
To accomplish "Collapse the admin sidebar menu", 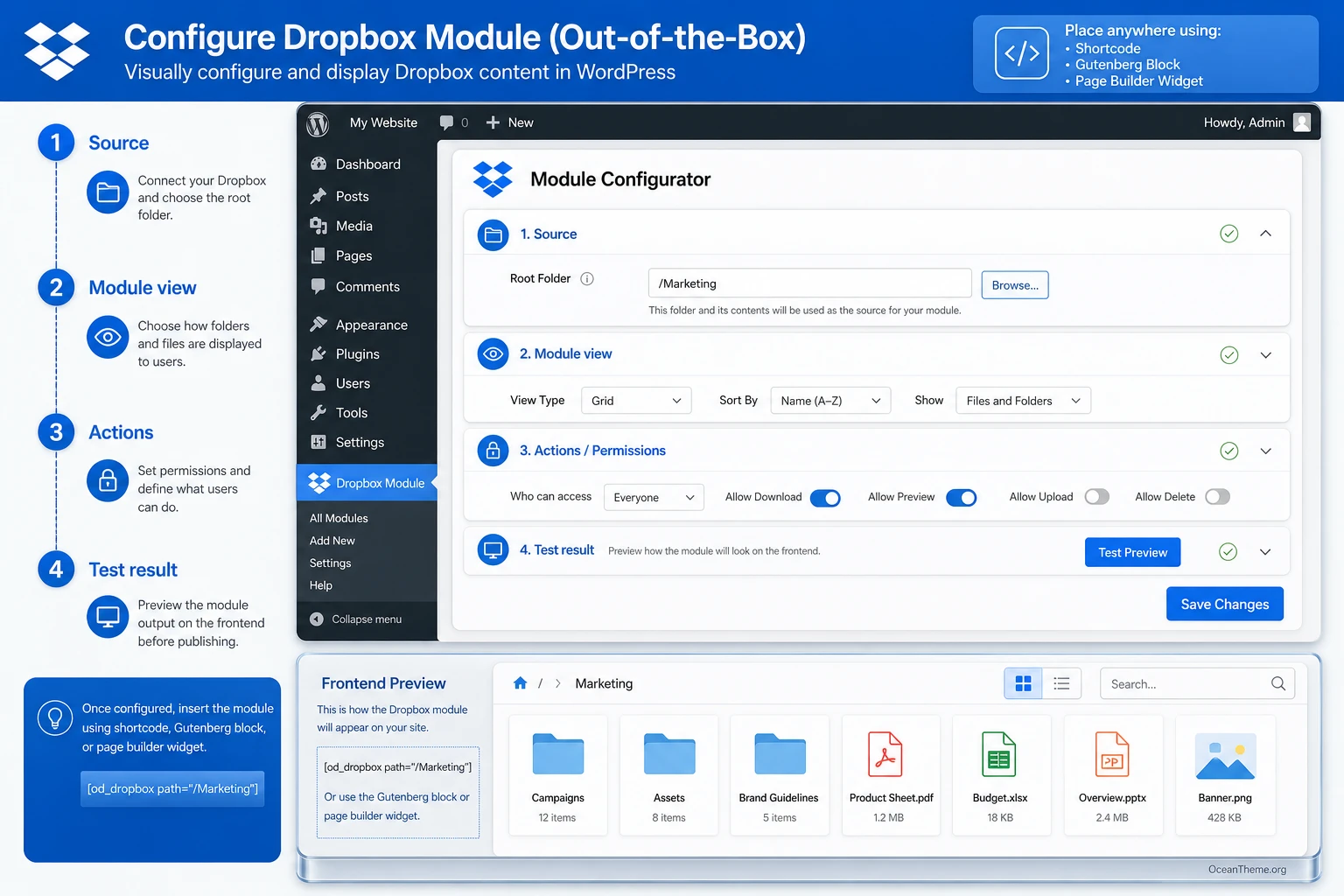I will 355,619.
